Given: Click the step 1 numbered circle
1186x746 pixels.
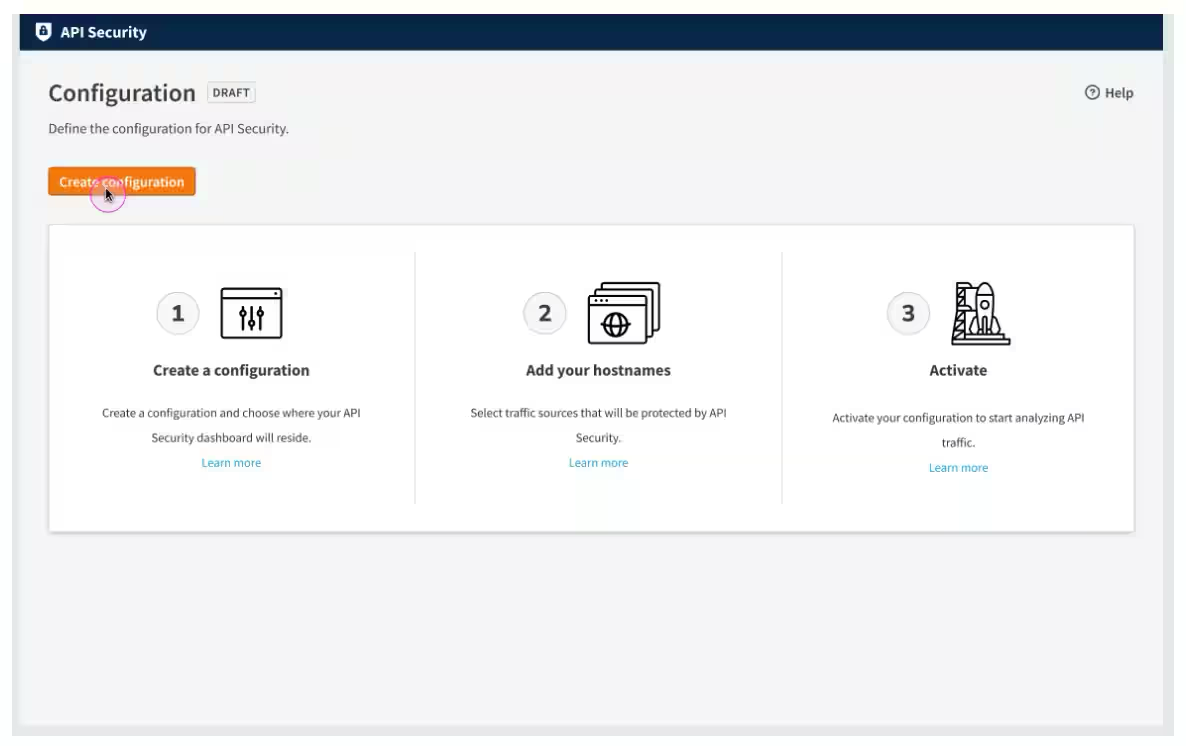Looking at the screenshot, I should point(180,312).
